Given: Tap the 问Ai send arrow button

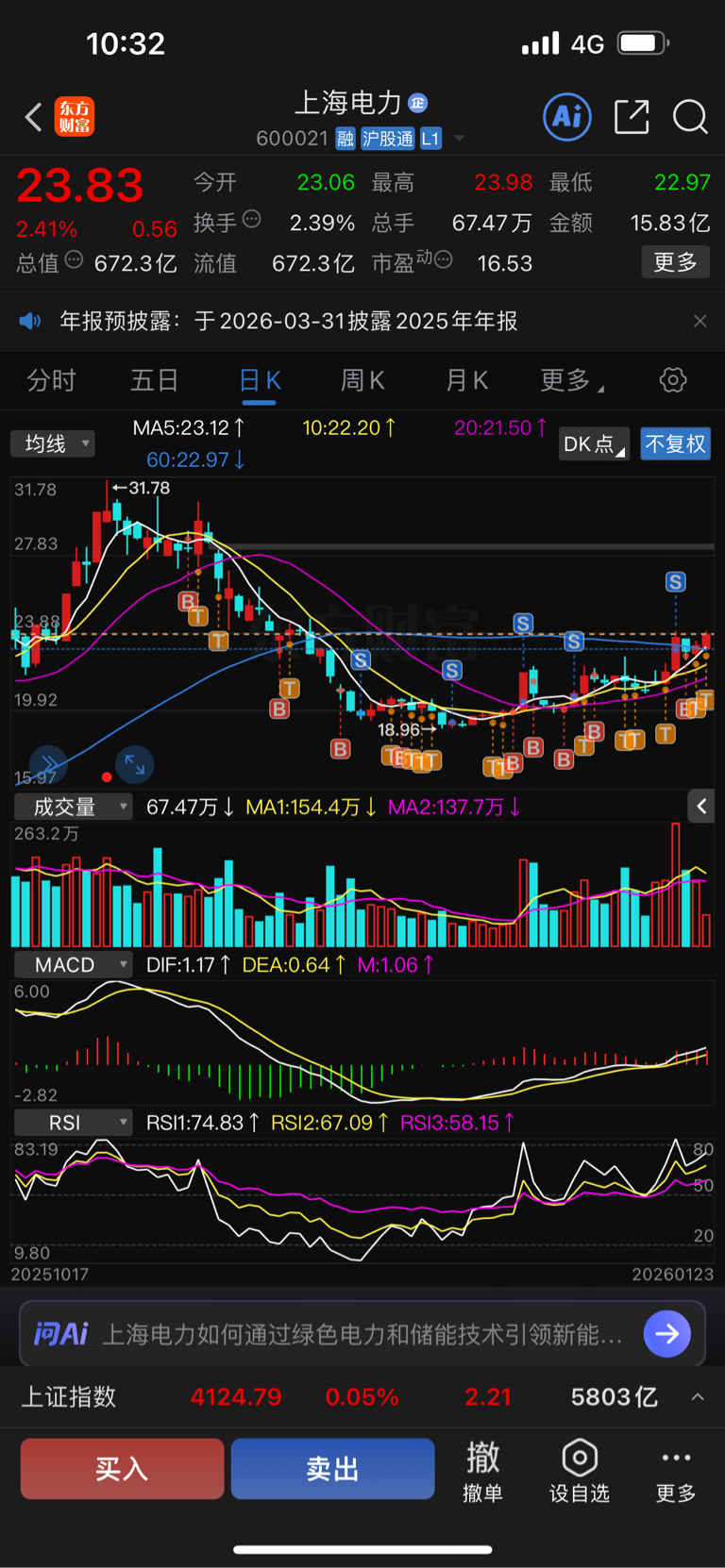Looking at the screenshot, I should [x=667, y=1333].
